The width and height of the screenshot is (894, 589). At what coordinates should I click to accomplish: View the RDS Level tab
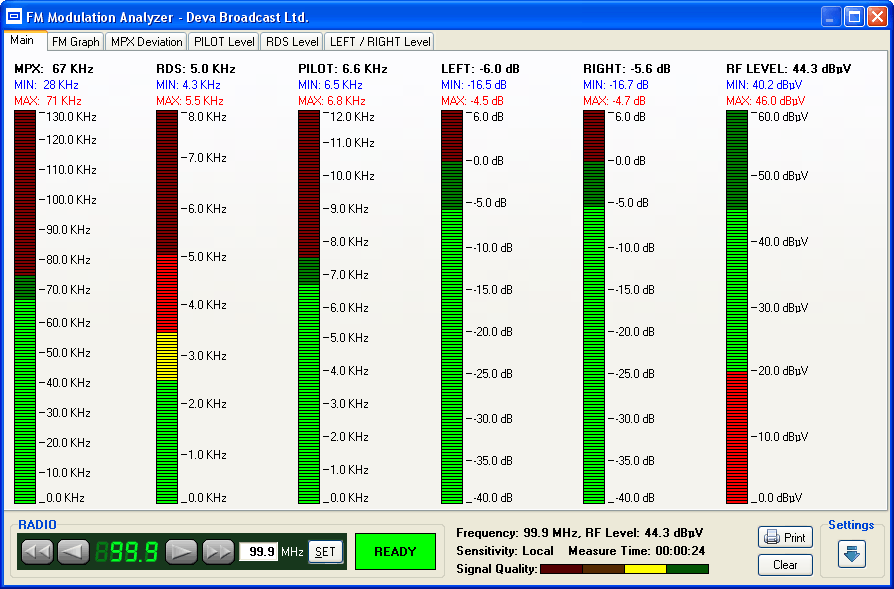click(291, 41)
